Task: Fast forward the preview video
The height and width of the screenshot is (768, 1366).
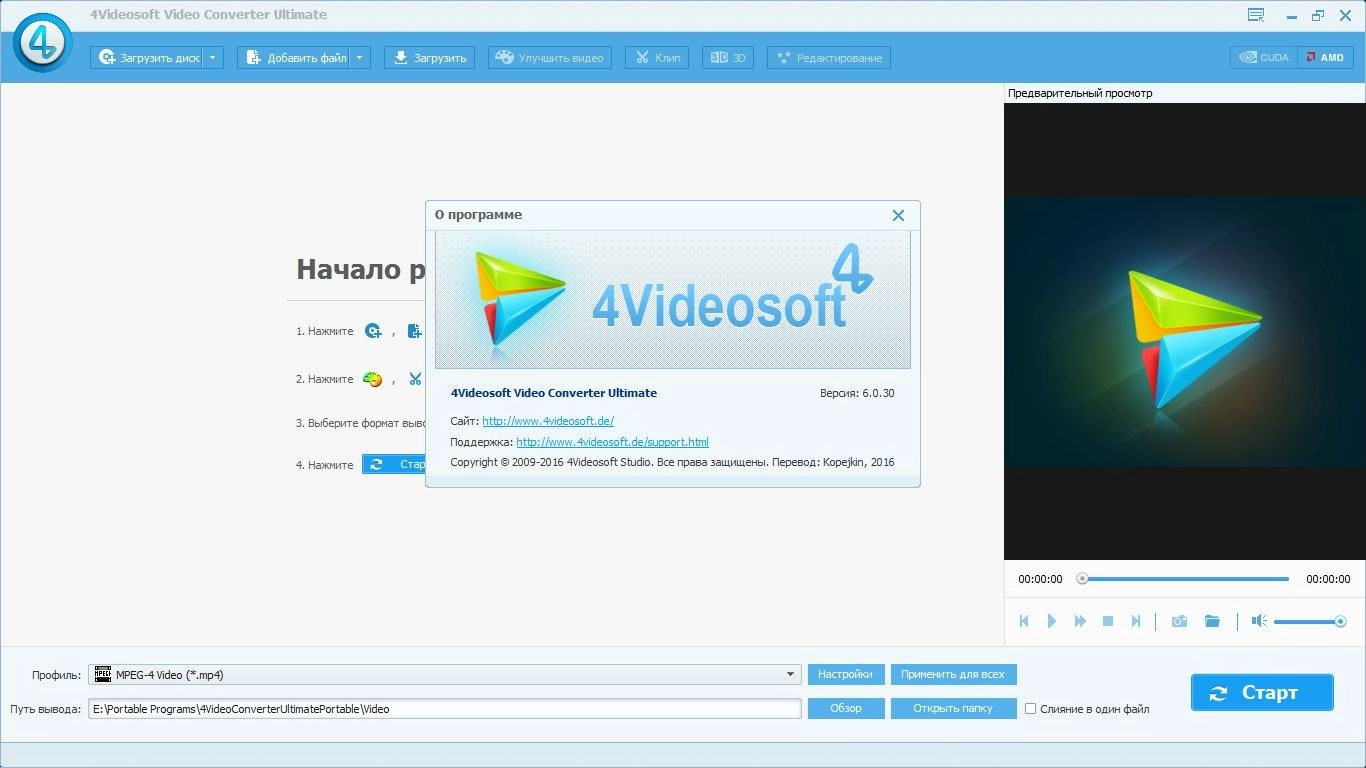Action: pos(1080,621)
